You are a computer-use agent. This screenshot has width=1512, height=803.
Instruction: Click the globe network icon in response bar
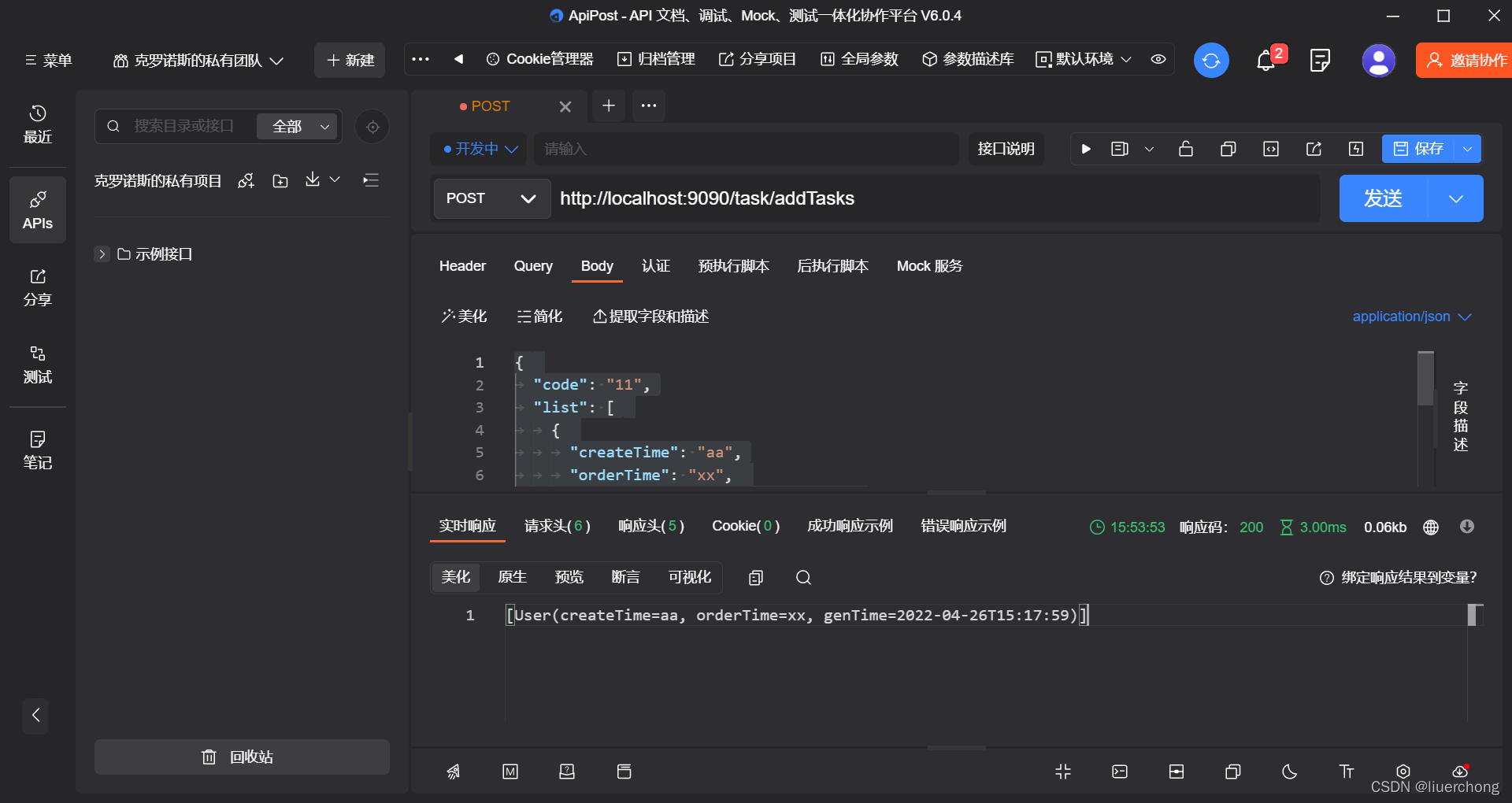click(1431, 527)
